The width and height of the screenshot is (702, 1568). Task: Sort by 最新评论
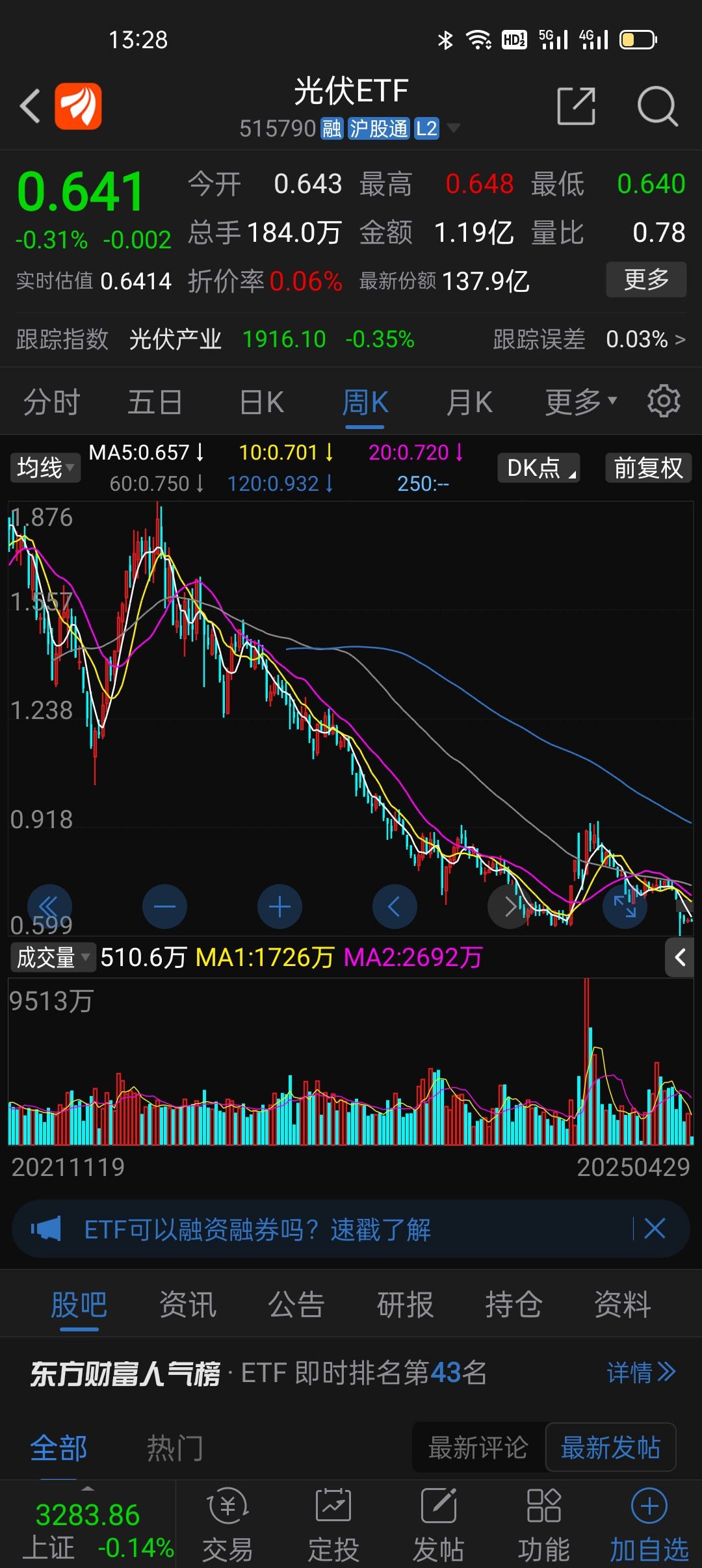(x=478, y=1448)
